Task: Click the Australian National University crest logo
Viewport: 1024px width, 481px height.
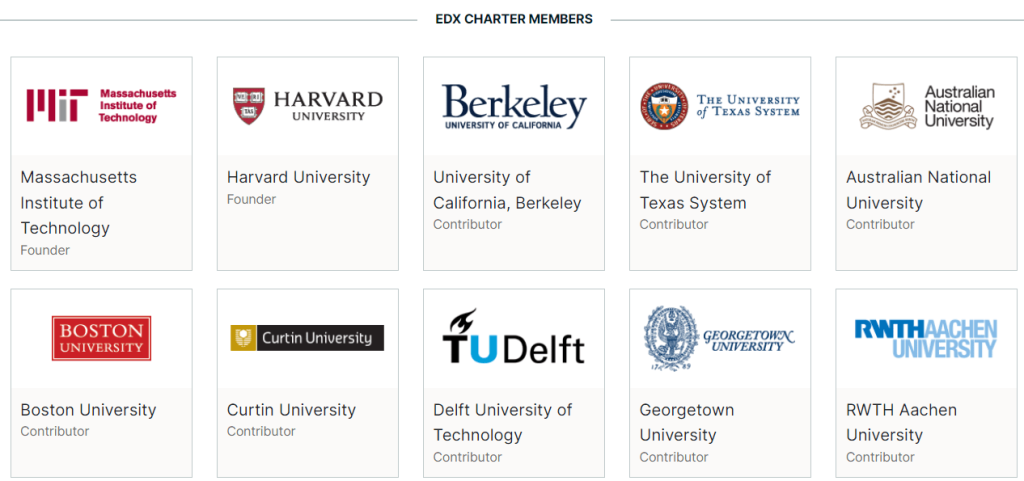Action: pyautogui.click(x=927, y=106)
